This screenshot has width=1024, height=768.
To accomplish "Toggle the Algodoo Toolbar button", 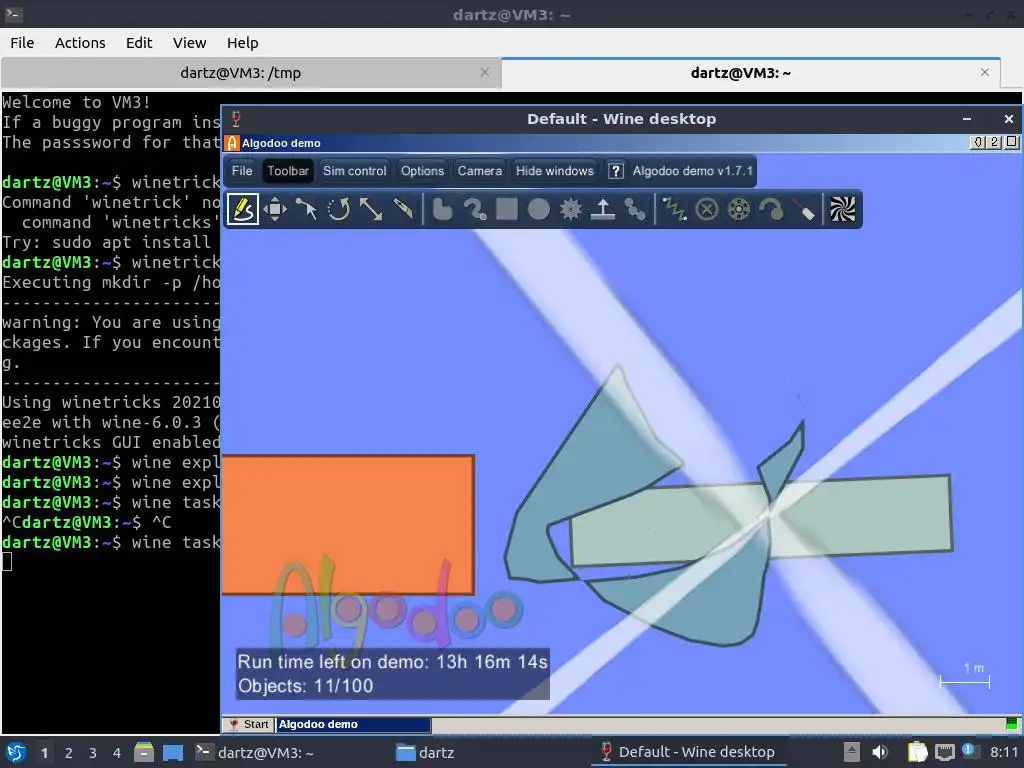I will coord(287,170).
